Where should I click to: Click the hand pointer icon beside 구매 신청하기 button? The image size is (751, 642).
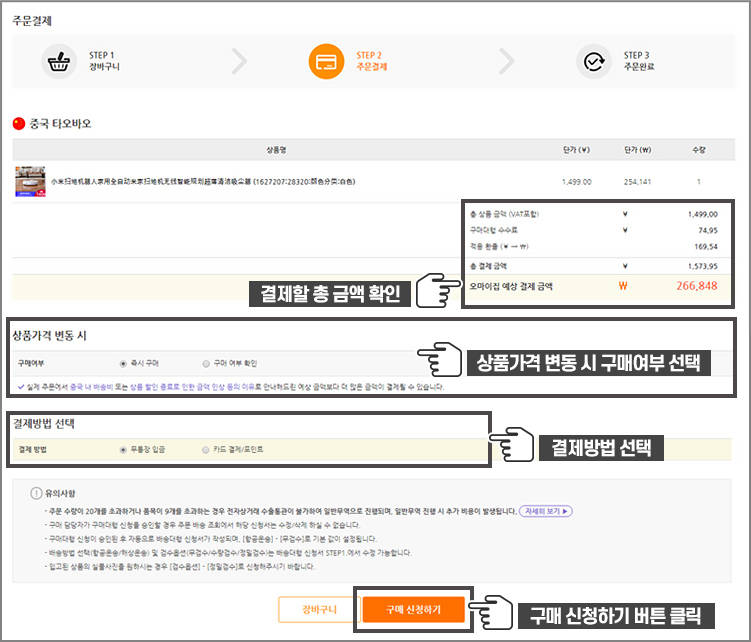pyautogui.click(x=494, y=612)
